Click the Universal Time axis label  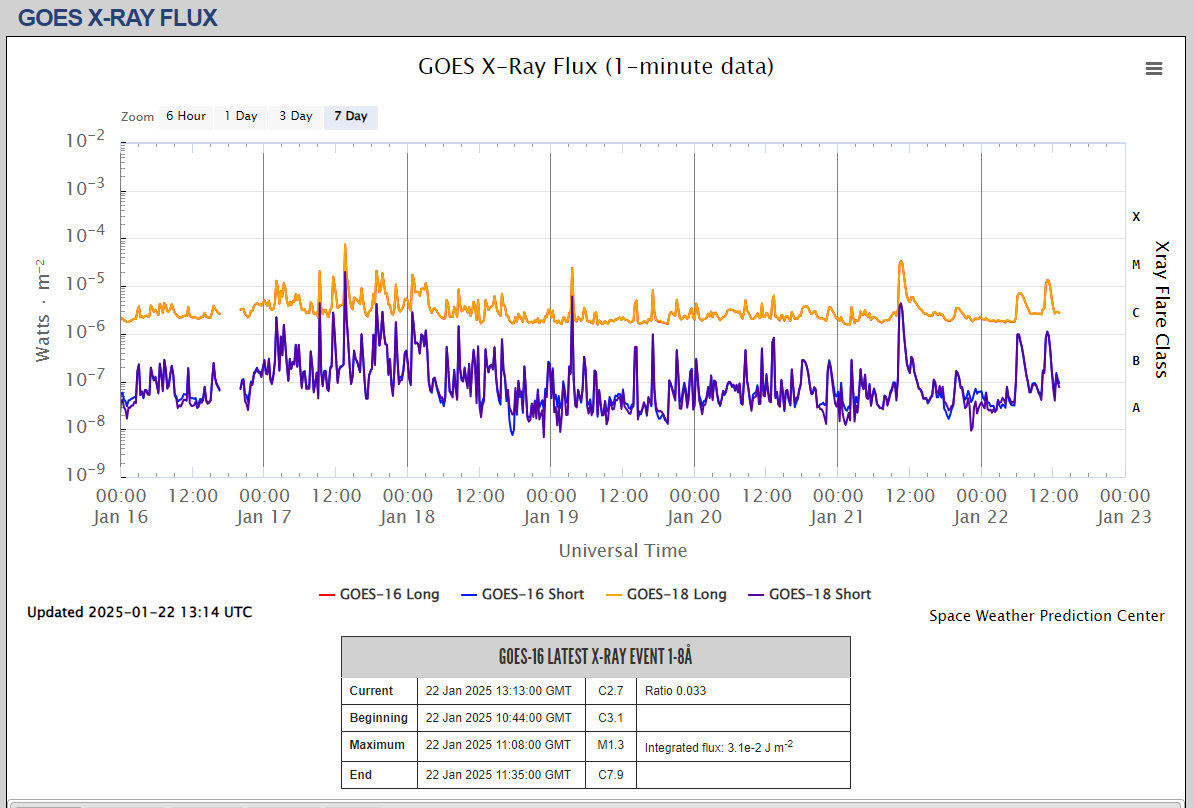pyautogui.click(x=622, y=551)
